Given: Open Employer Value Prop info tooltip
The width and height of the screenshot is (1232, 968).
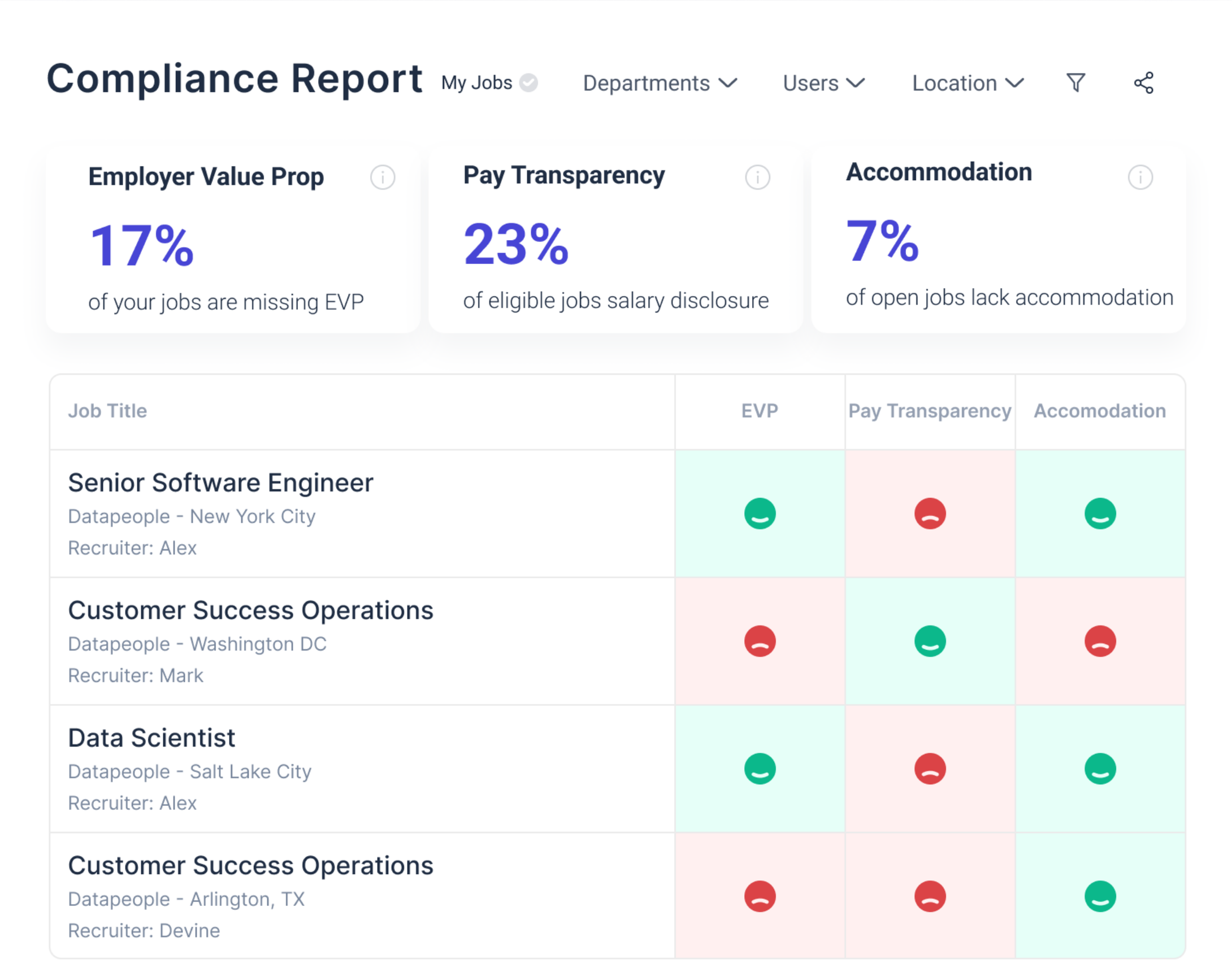Looking at the screenshot, I should pos(383,177).
